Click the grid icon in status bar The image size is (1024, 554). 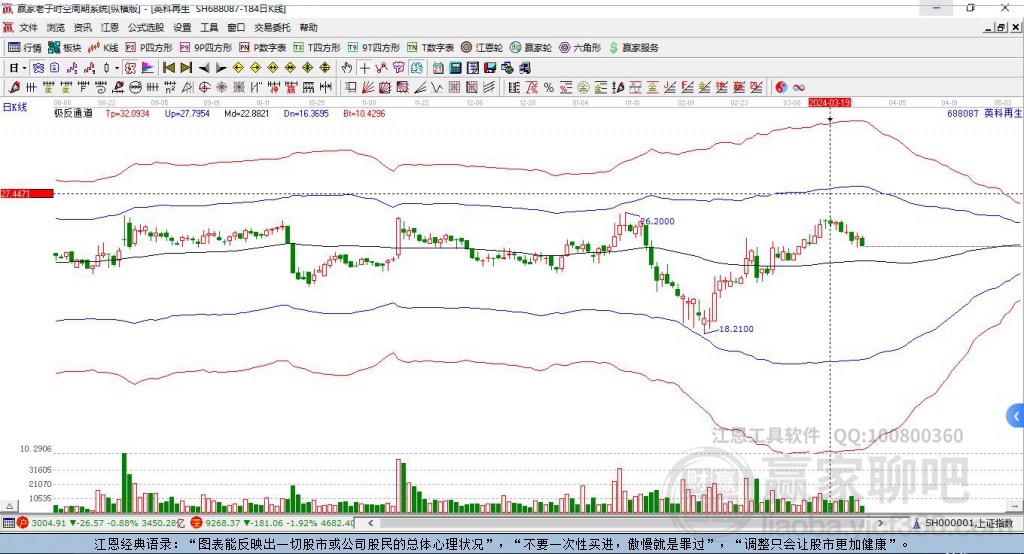pos(8,523)
